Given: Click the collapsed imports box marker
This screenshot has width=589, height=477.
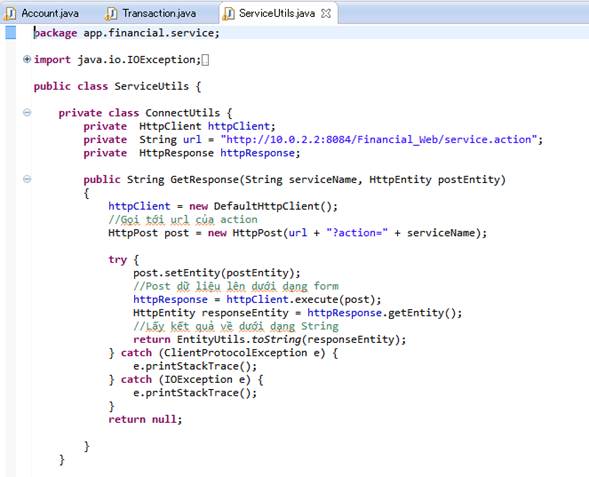Looking at the screenshot, I should [205, 60].
